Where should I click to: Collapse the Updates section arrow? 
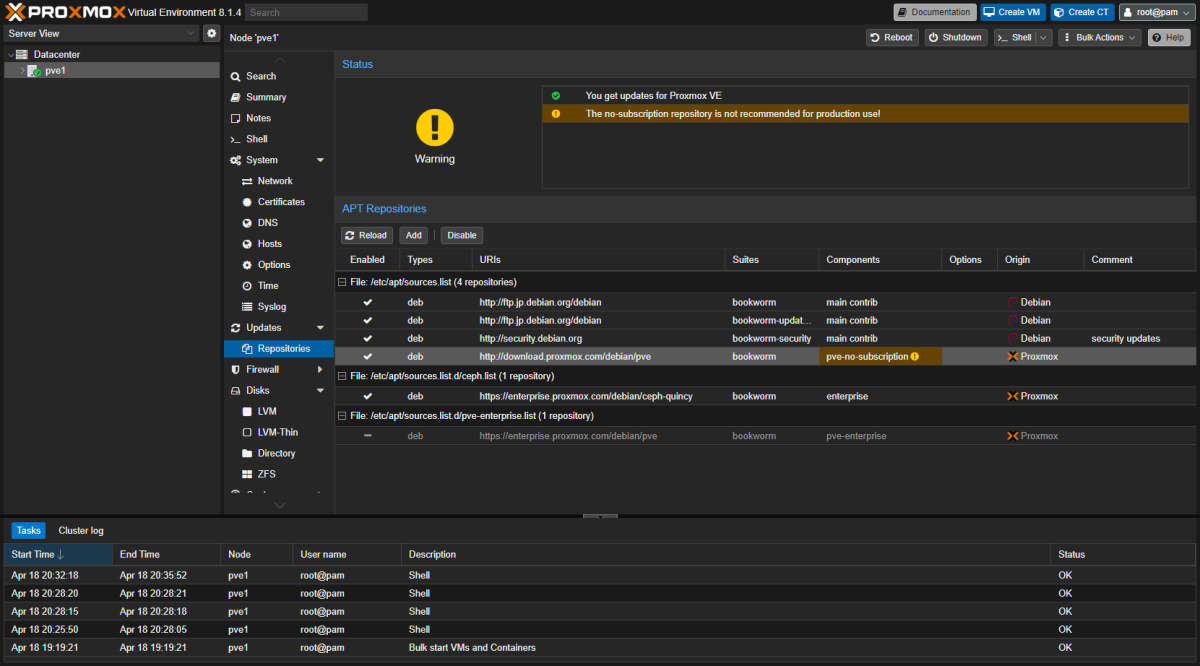click(320, 328)
